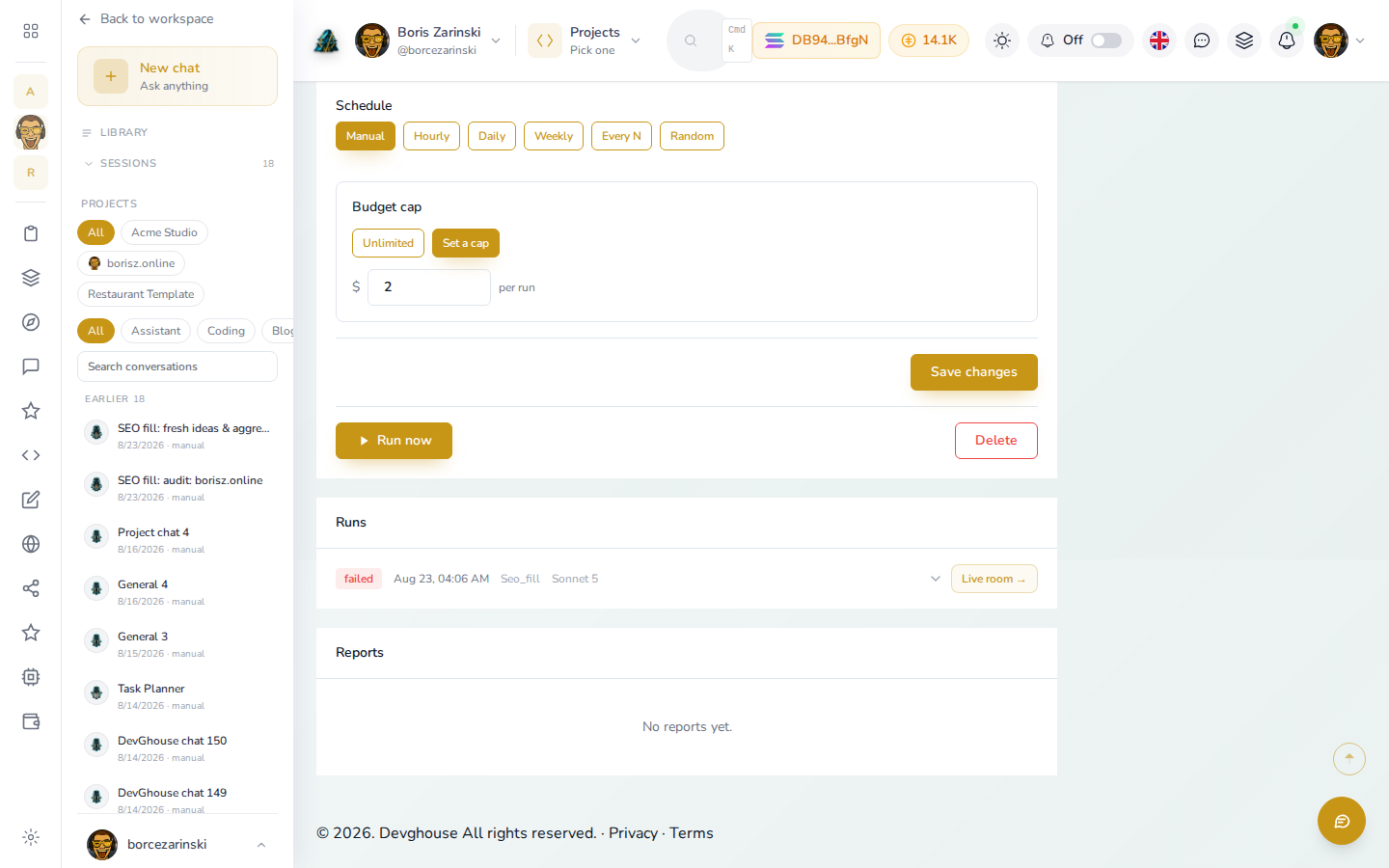Filter projects by Restaurant Template
Screen dimensions: 1389x868
141,294
